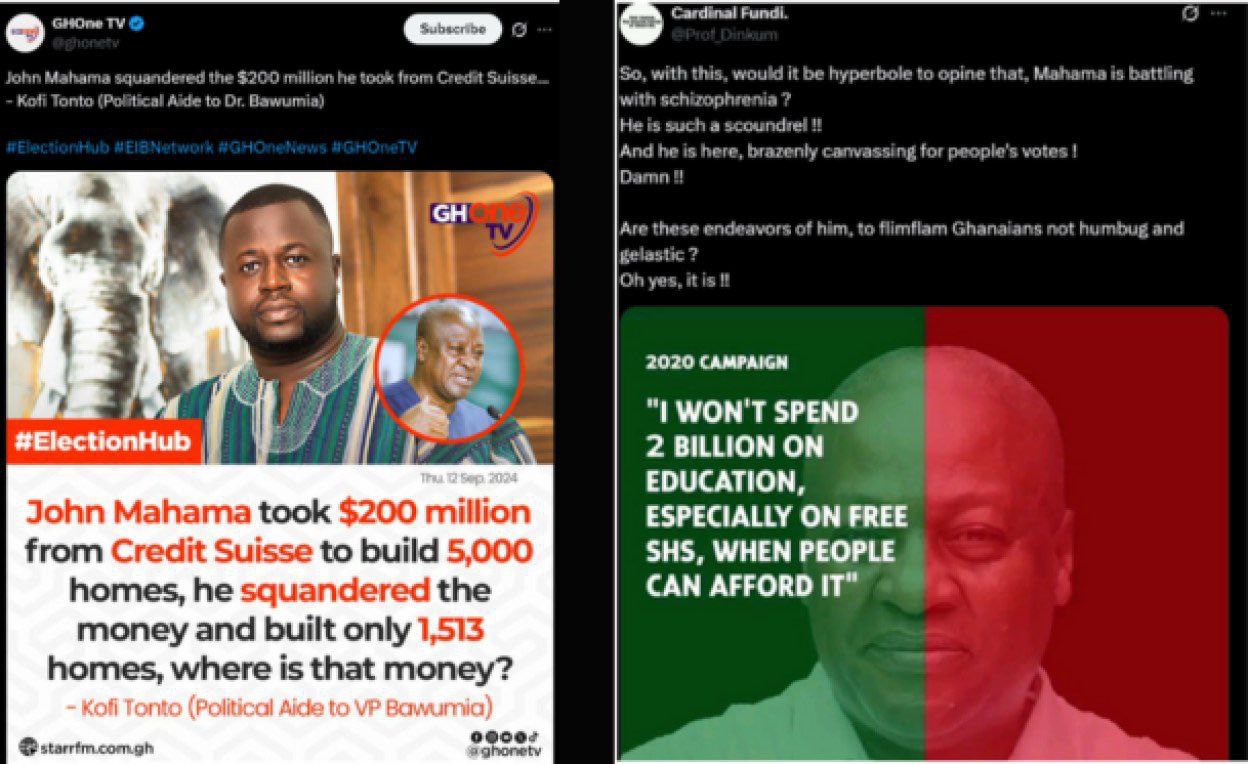Open the 2020 Campaign quote image

(x=924, y=533)
